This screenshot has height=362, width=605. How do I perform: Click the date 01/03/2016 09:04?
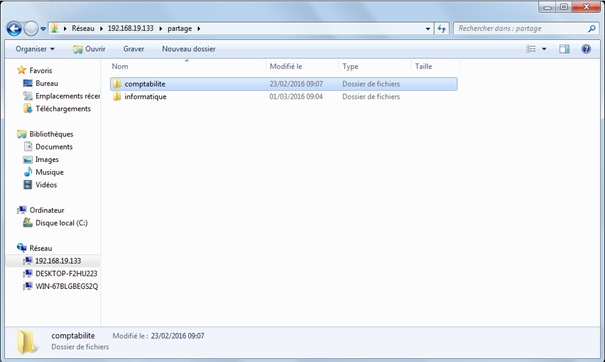296,97
